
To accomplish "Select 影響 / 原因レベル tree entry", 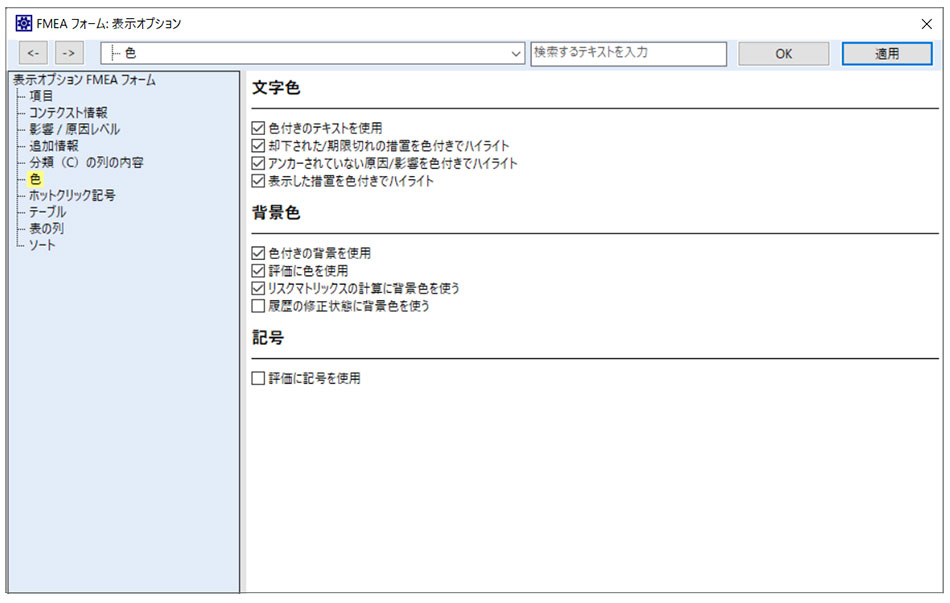I will pyautogui.click(x=75, y=129).
